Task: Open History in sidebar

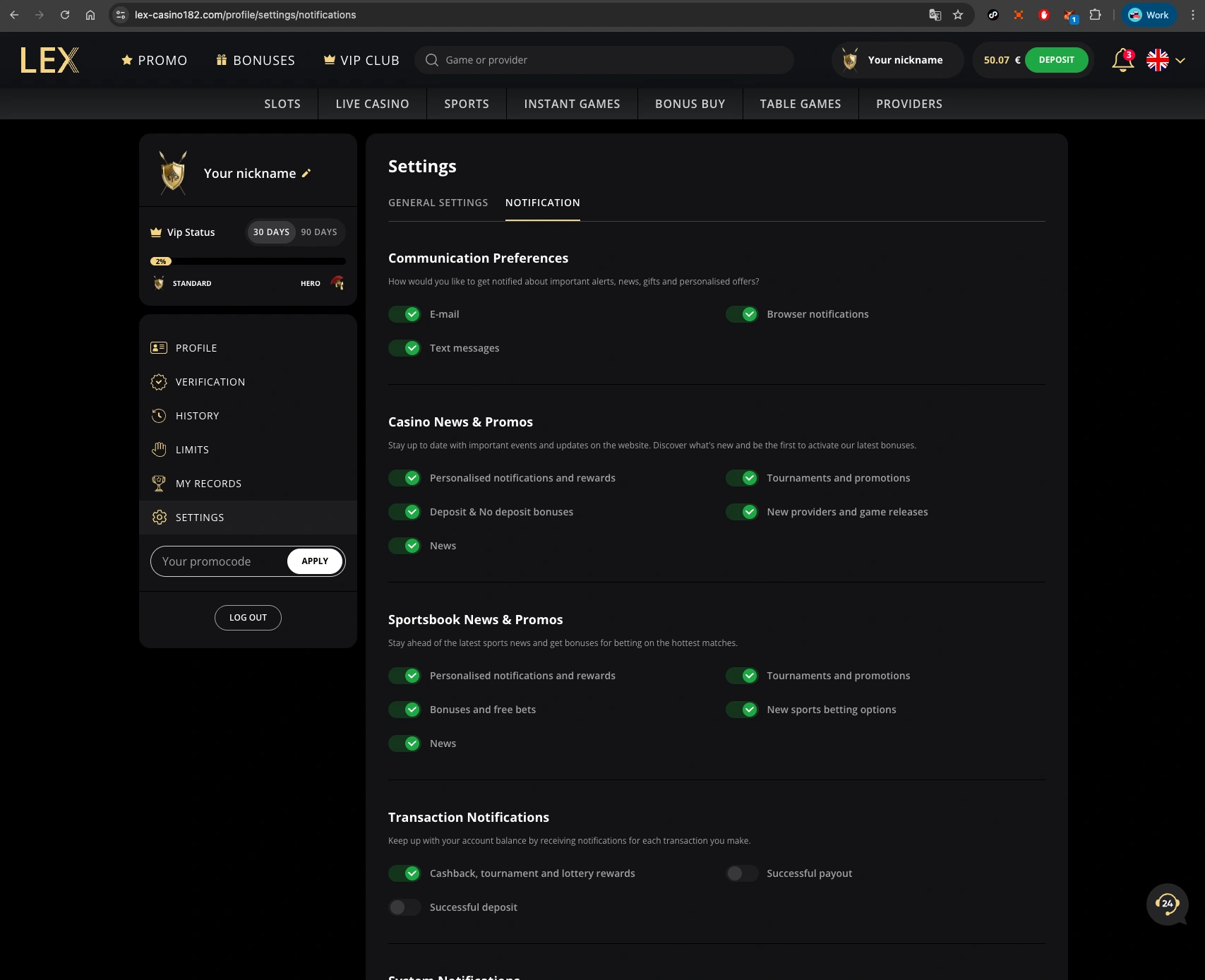Action: point(248,416)
